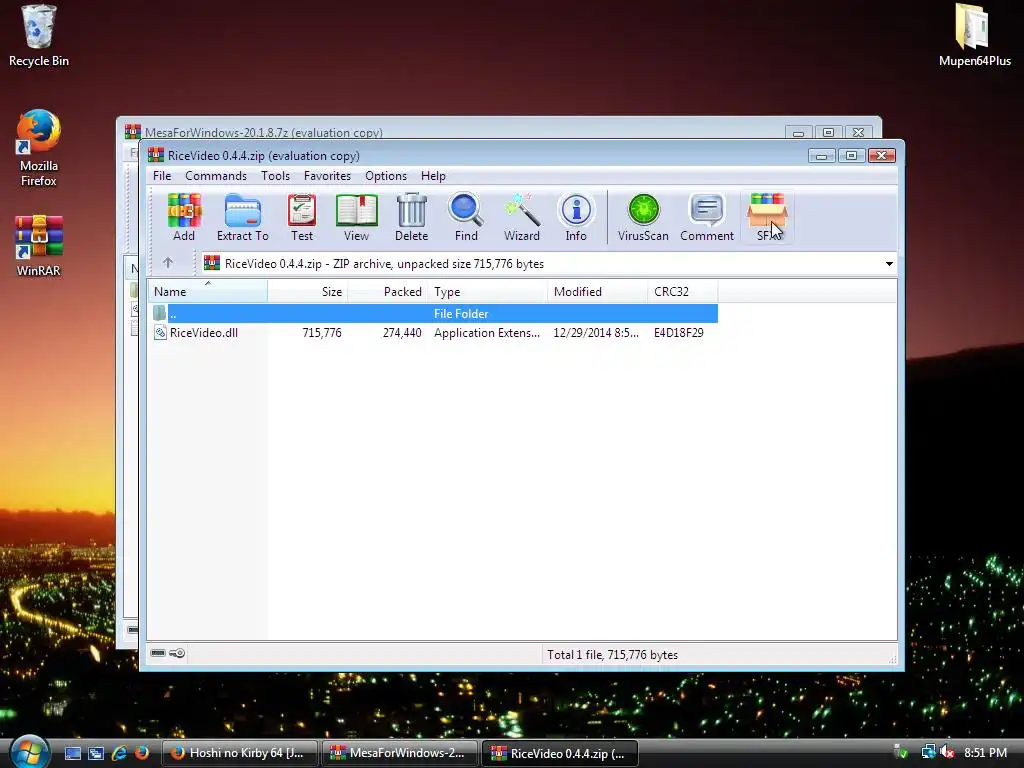Open the Tools menu
The width and height of the screenshot is (1024, 768).
tap(275, 176)
